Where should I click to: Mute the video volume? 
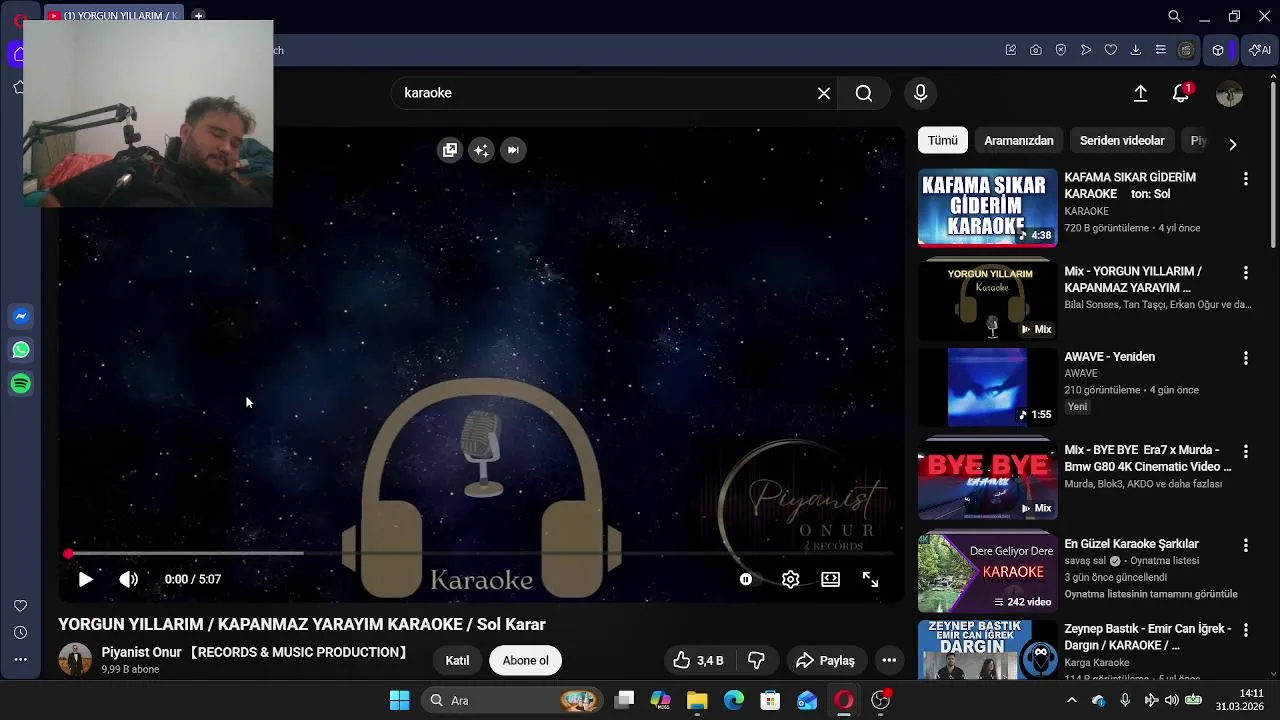point(128,579)
